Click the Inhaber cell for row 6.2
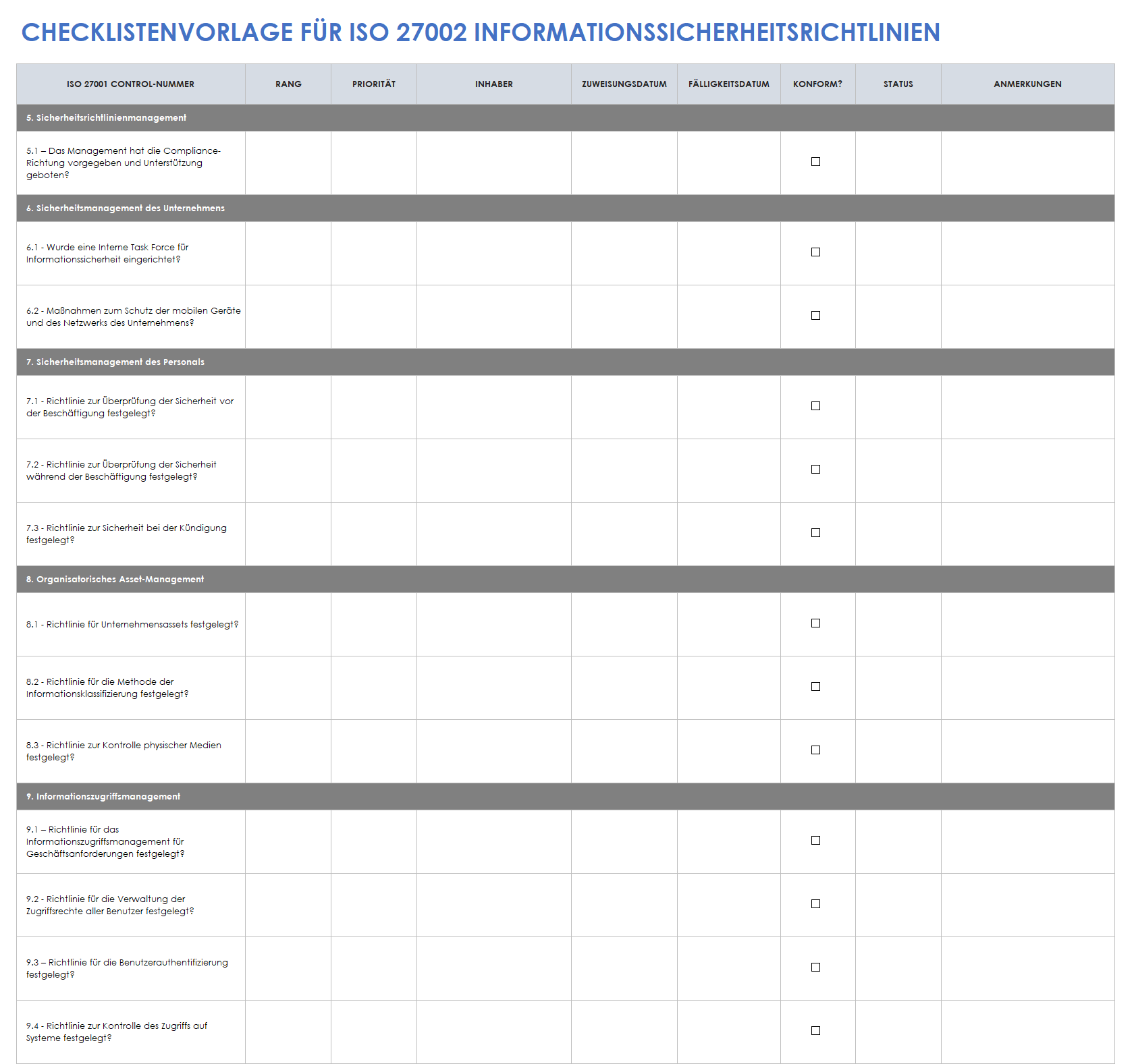Image resolution: width=1134 pixels, height=1064 pixels. (x=494, y=316)
